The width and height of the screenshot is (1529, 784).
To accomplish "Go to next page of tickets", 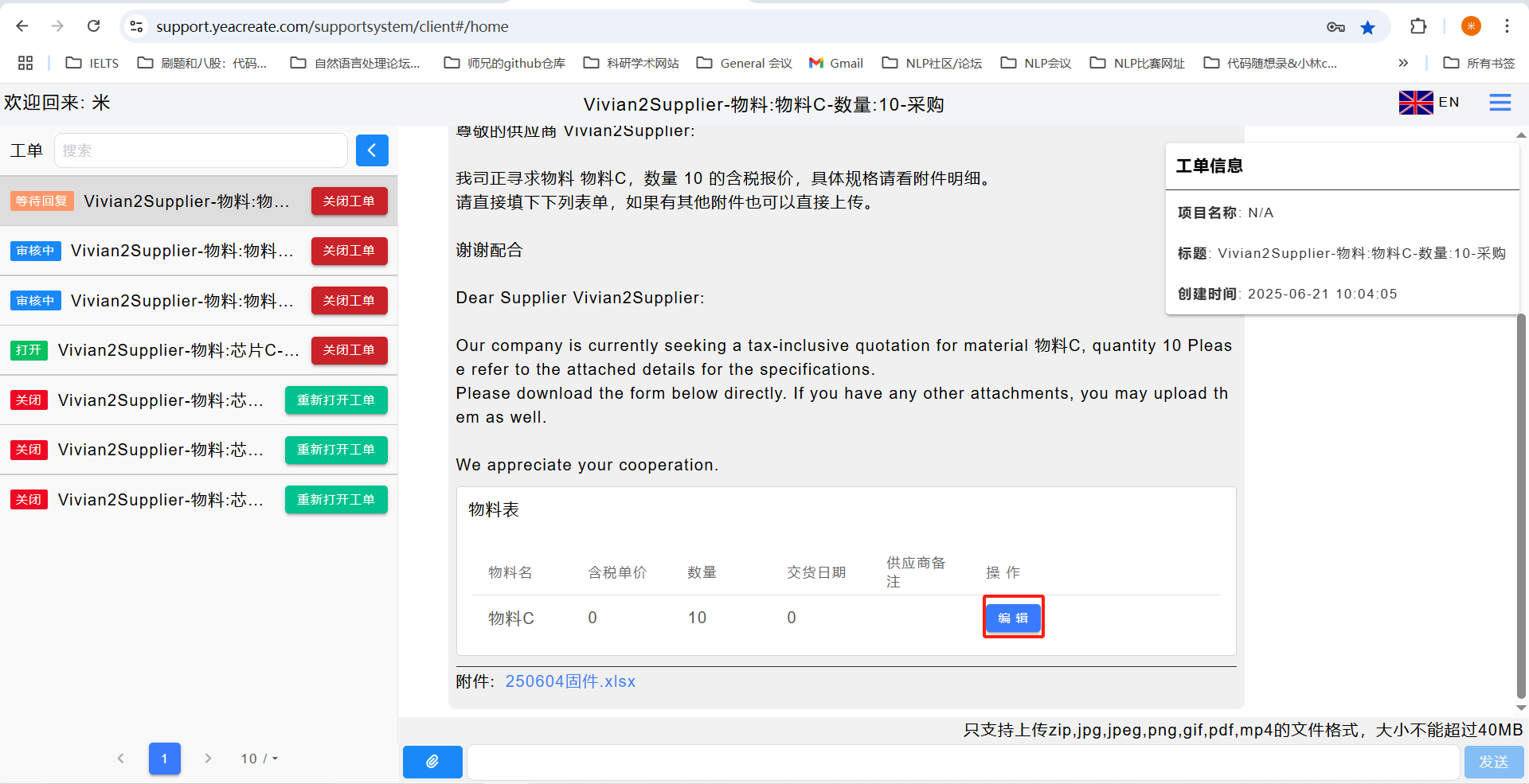I will pos(208,759).
